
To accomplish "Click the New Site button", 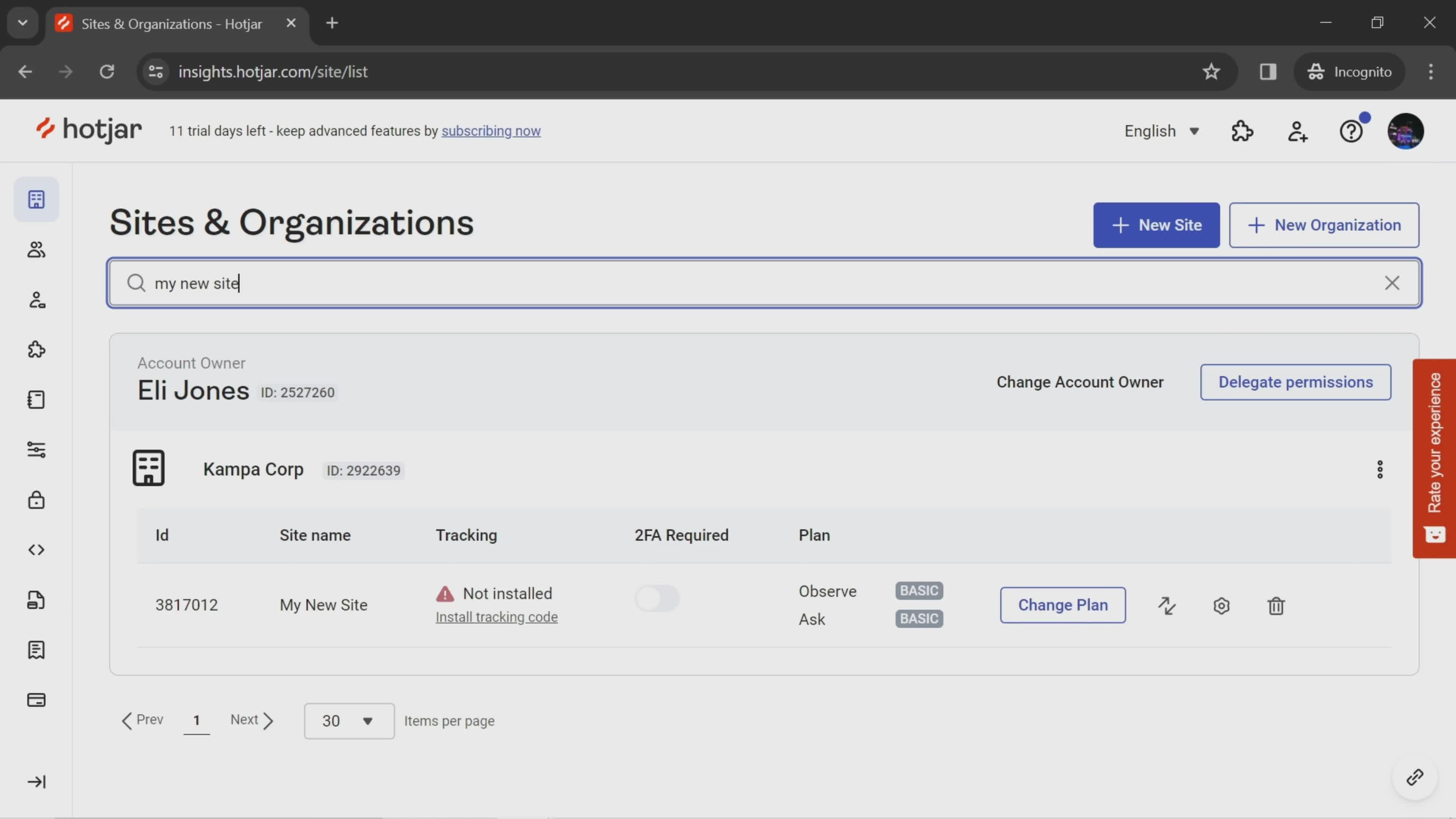I will click(1156, 225).
